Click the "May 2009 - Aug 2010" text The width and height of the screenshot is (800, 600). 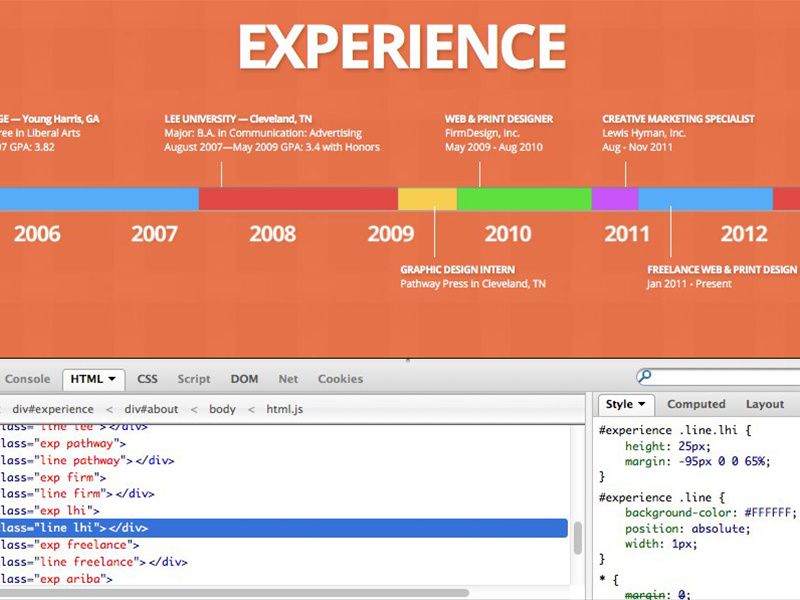[494, 147]
